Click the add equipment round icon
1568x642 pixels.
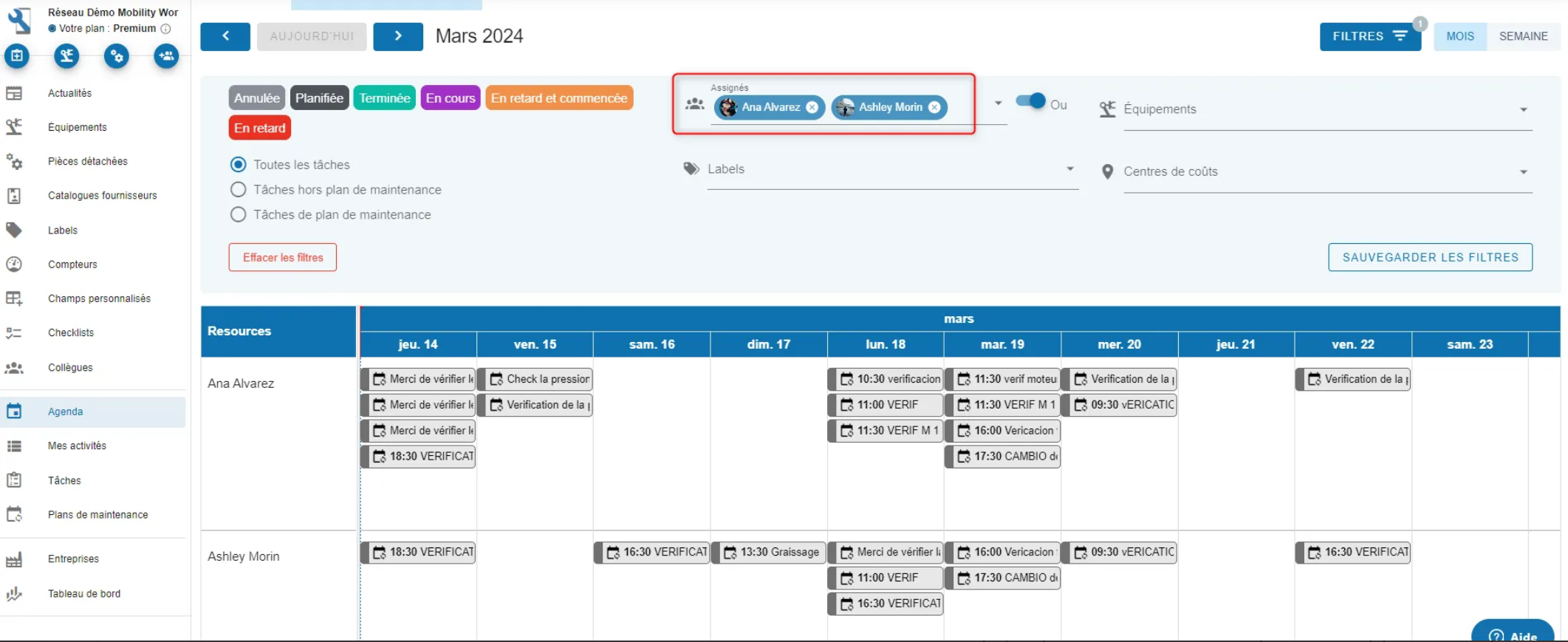point(66,55)
